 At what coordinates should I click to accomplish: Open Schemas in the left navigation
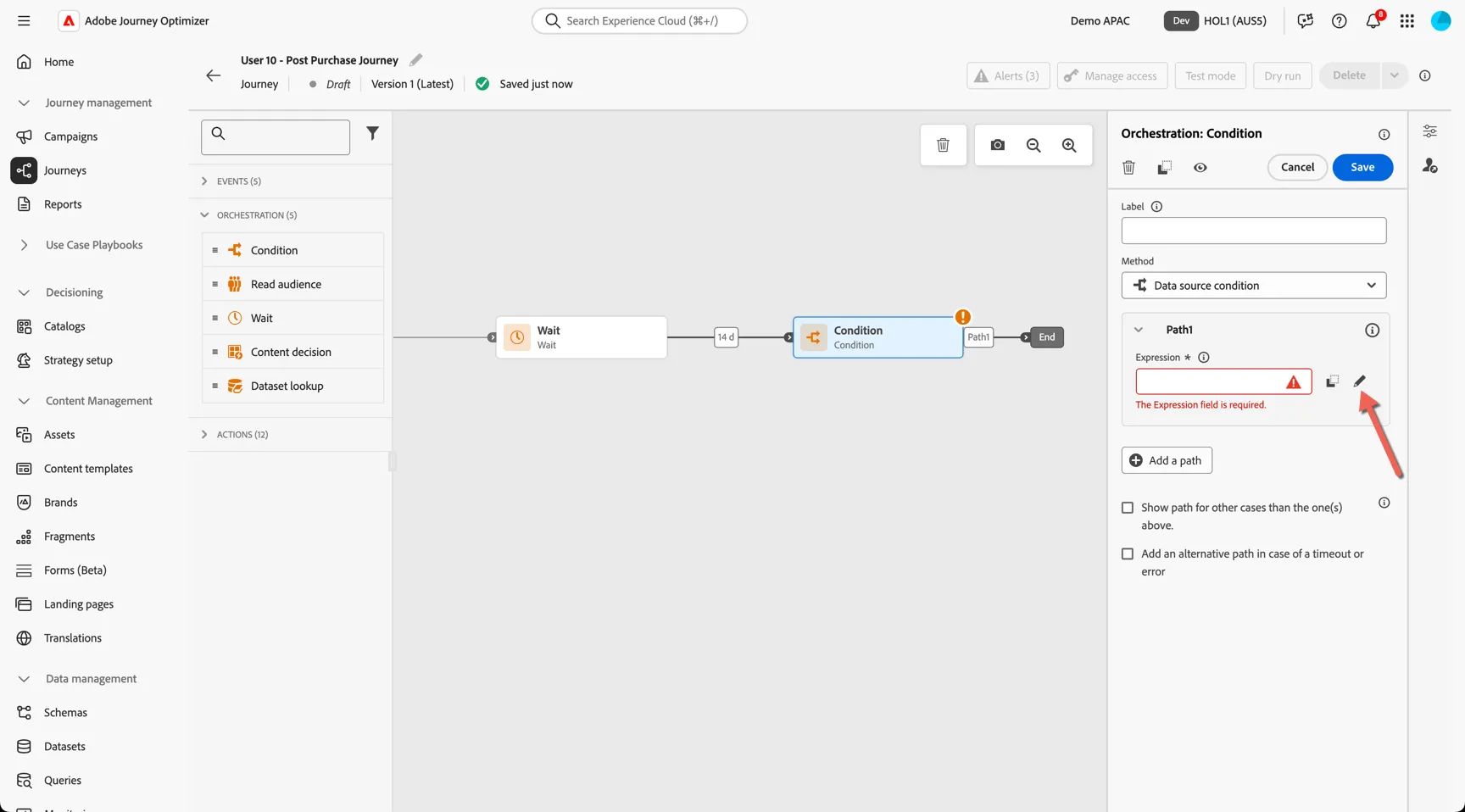(x=65, y=713)
